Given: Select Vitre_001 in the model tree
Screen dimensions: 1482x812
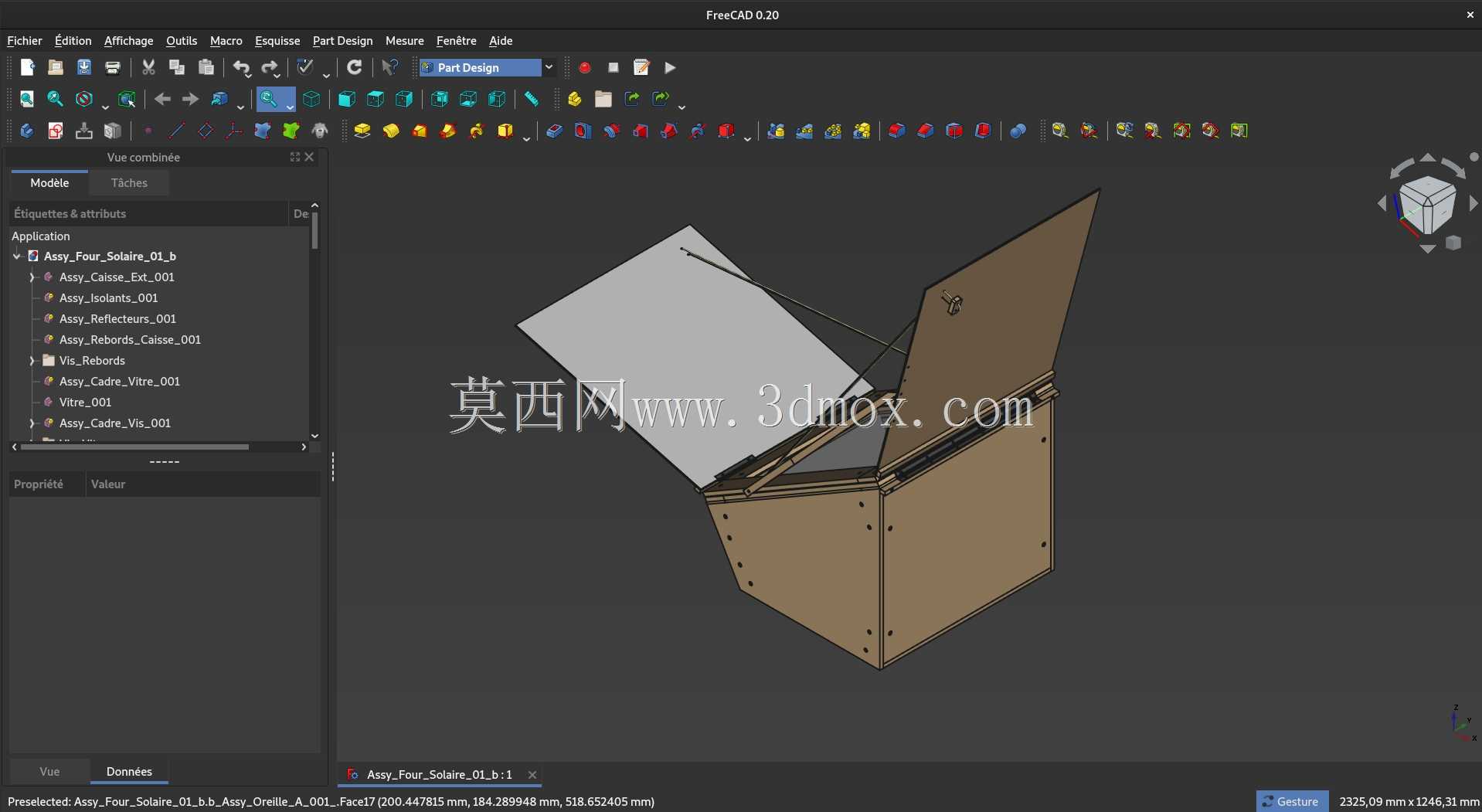Looking at the screenshot, I should 85,402.
